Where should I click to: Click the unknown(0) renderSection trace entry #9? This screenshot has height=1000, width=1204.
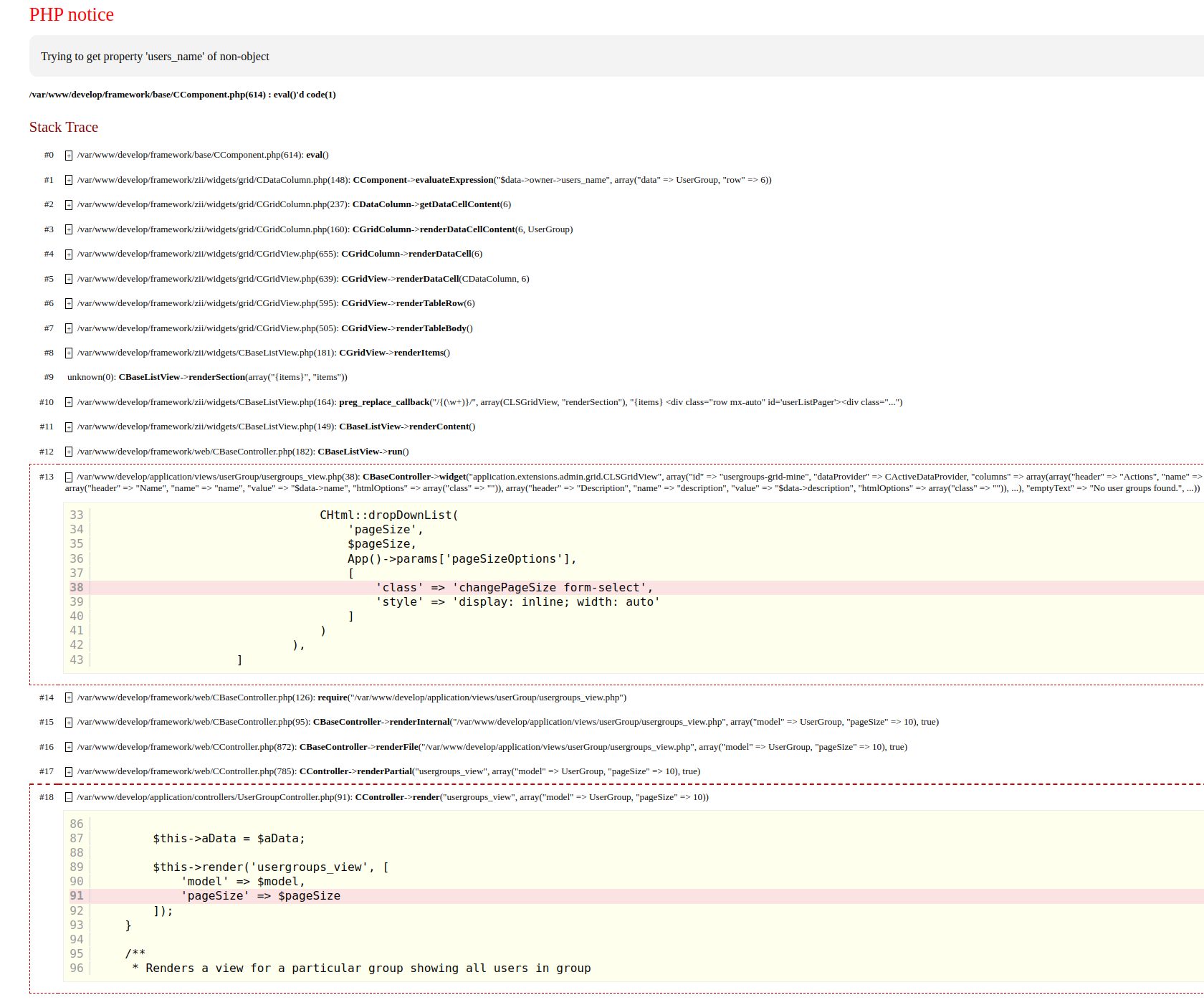(x=207, y=377)
